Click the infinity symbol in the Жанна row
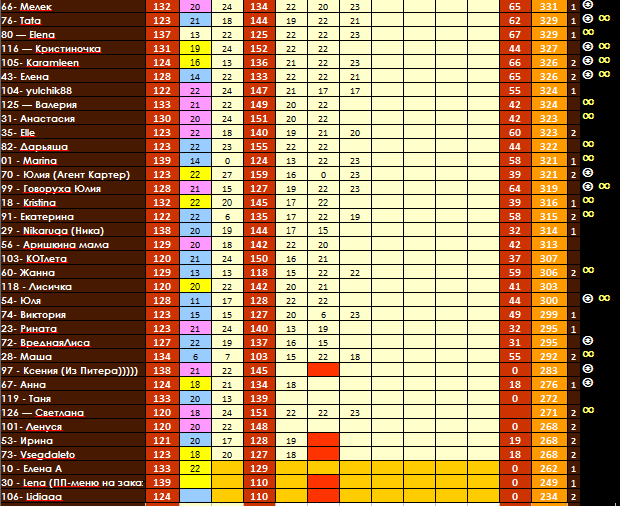620x506 pixels. point(589,272)
